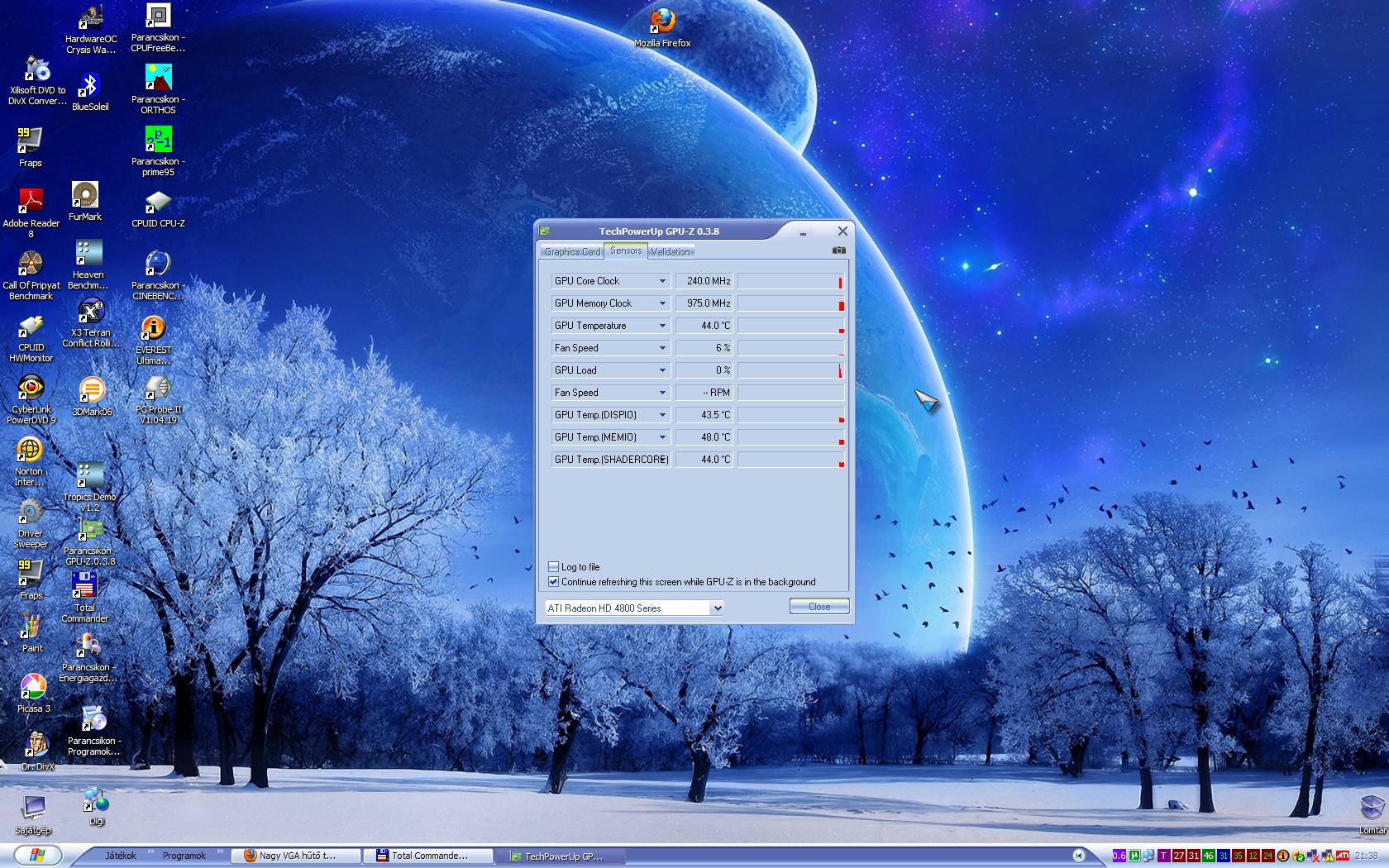Image resolution: width=1389 pixels, height=868 pixels.
Task: Select the Sensors tab
Action: pyautogui.click(x=626, y=250)
